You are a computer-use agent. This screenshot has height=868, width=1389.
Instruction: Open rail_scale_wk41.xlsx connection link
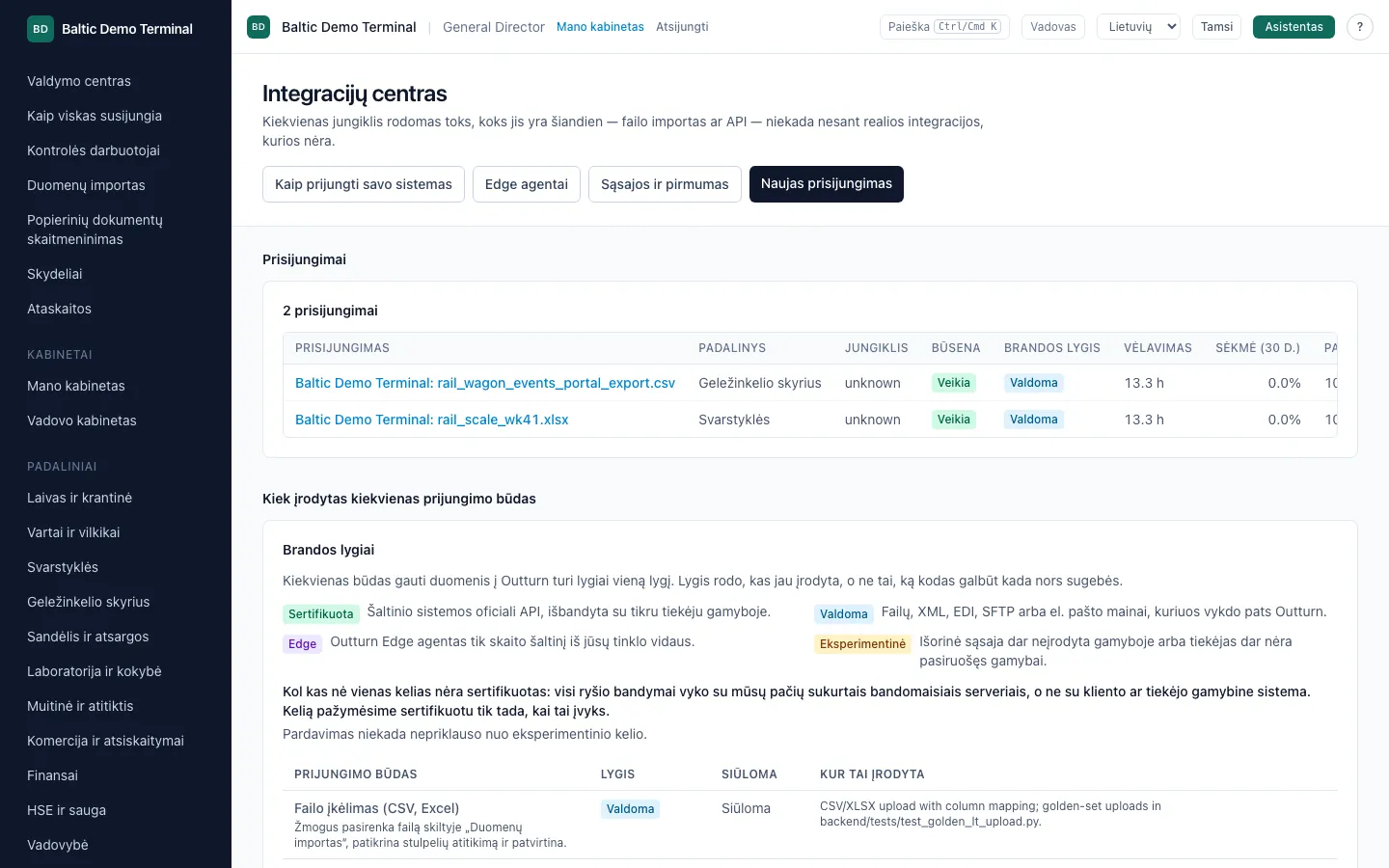[431, 420]
